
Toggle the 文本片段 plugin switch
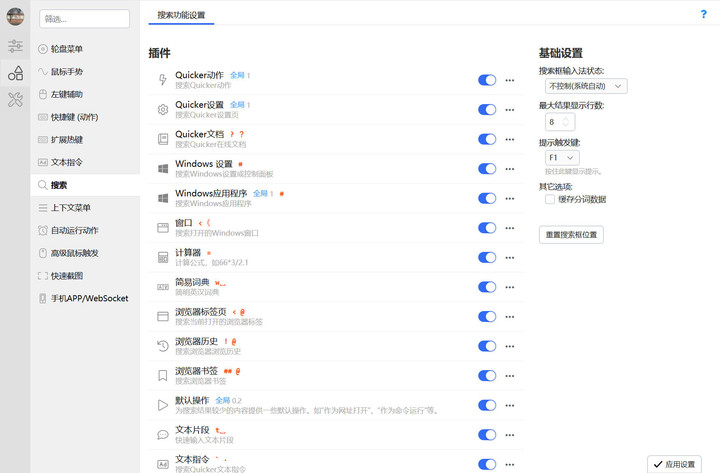[x=487, y=434]
